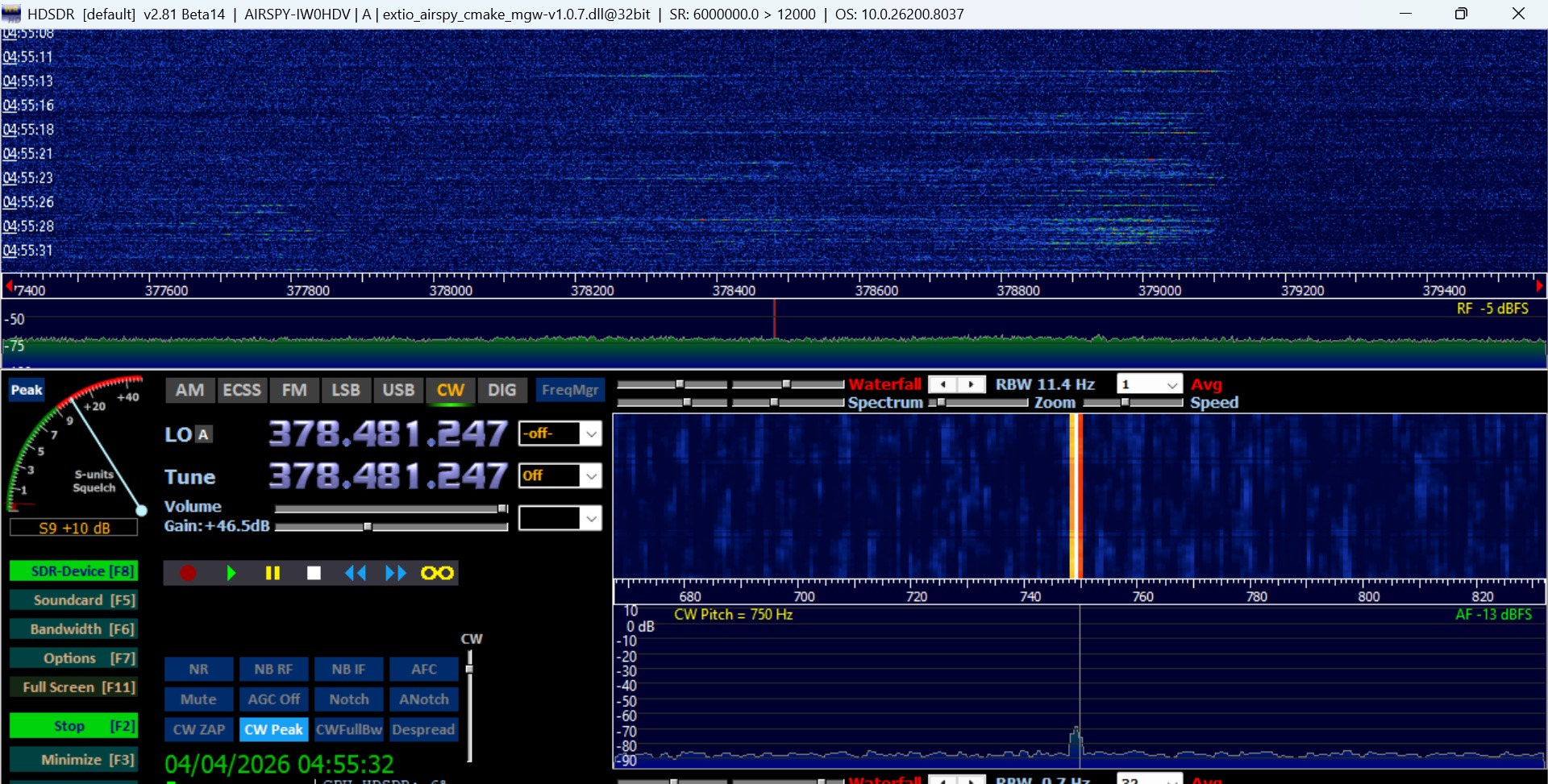1548x784 pixels.
Task: Click the waterfall left arrow stepper
Action: point(943,384)
